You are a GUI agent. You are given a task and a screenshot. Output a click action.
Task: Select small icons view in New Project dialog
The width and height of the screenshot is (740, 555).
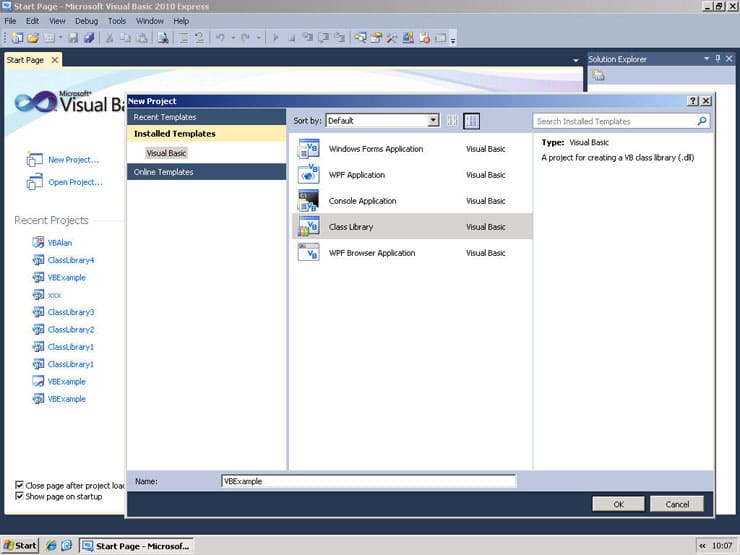pyautogui.click(x=452, y=121)
